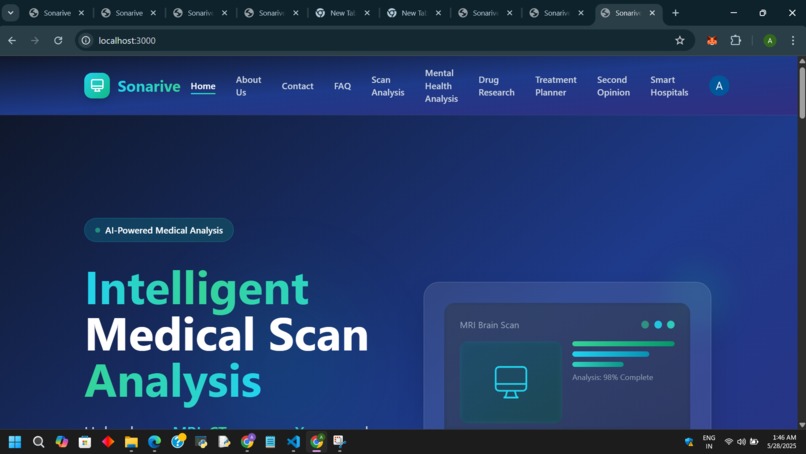Click the battery tray icon

point(754,442)
